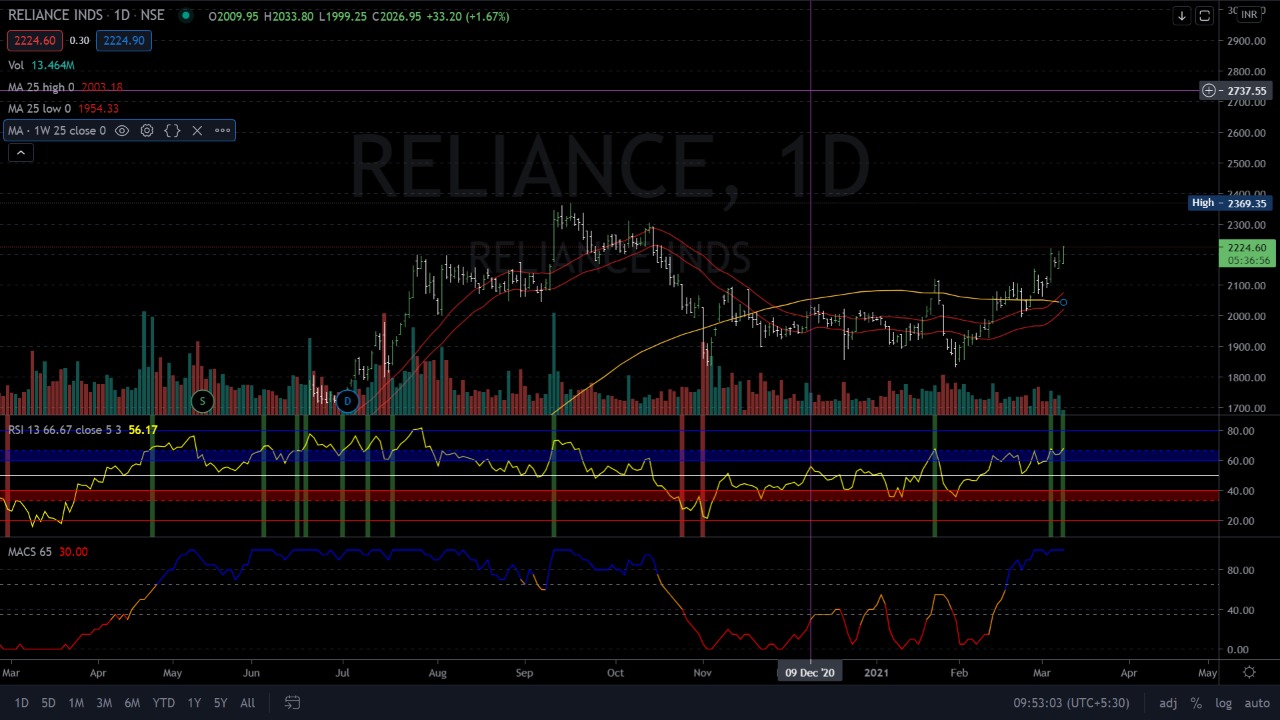The width and height of the screenshot is (1280, 720).
Task: Set time range to YTD
Action: (x=163, y=703)
